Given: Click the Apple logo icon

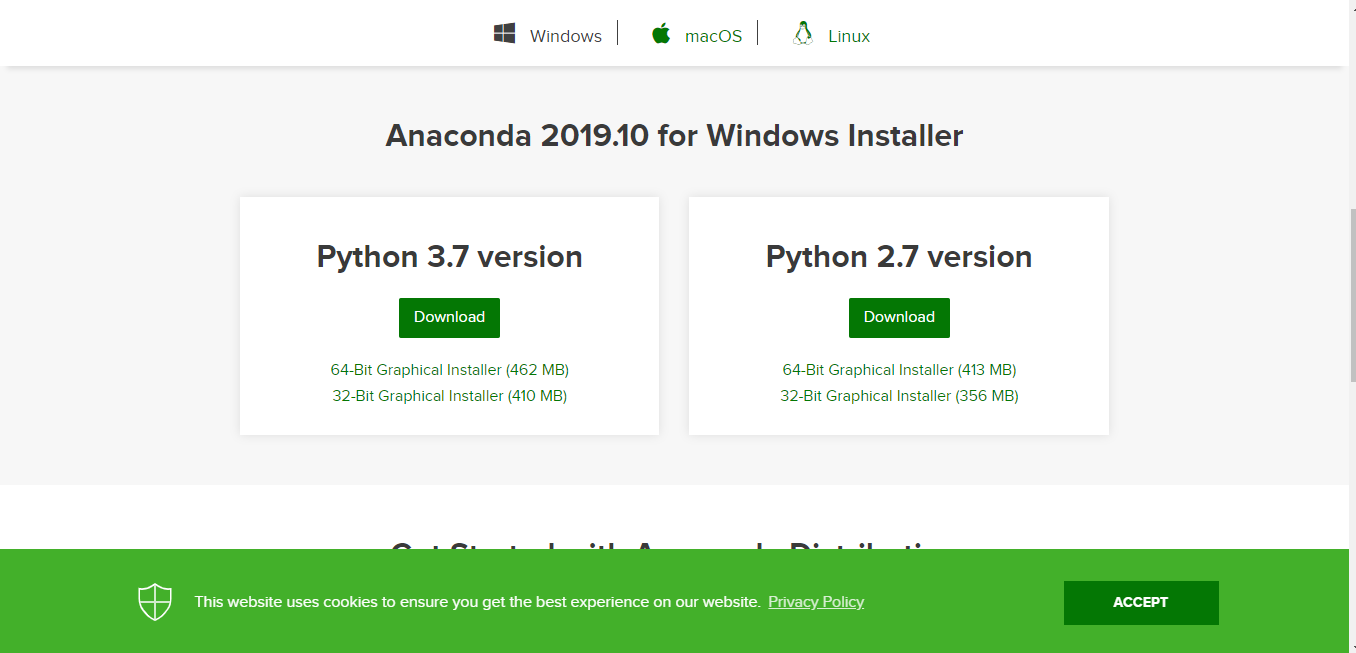Looking at the screenshot, I should [661, 33].
